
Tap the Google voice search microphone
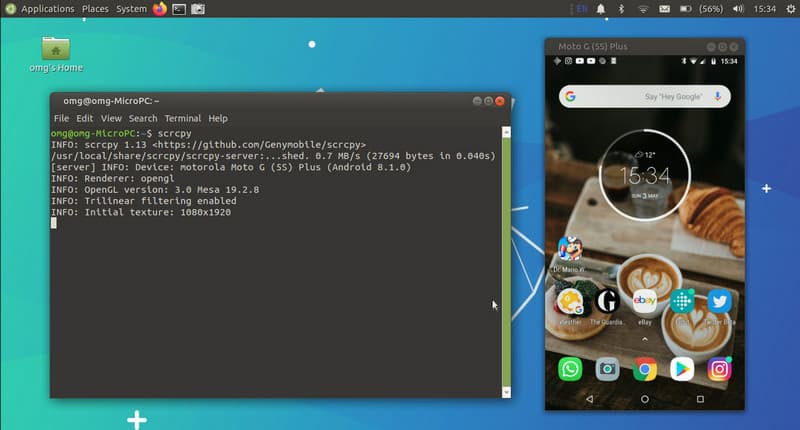717,96
